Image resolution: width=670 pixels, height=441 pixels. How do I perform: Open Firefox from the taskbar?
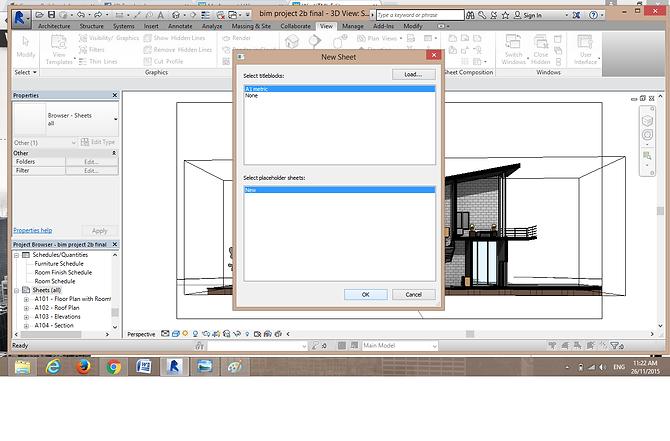pyautogui.click(x=83, y=367)
